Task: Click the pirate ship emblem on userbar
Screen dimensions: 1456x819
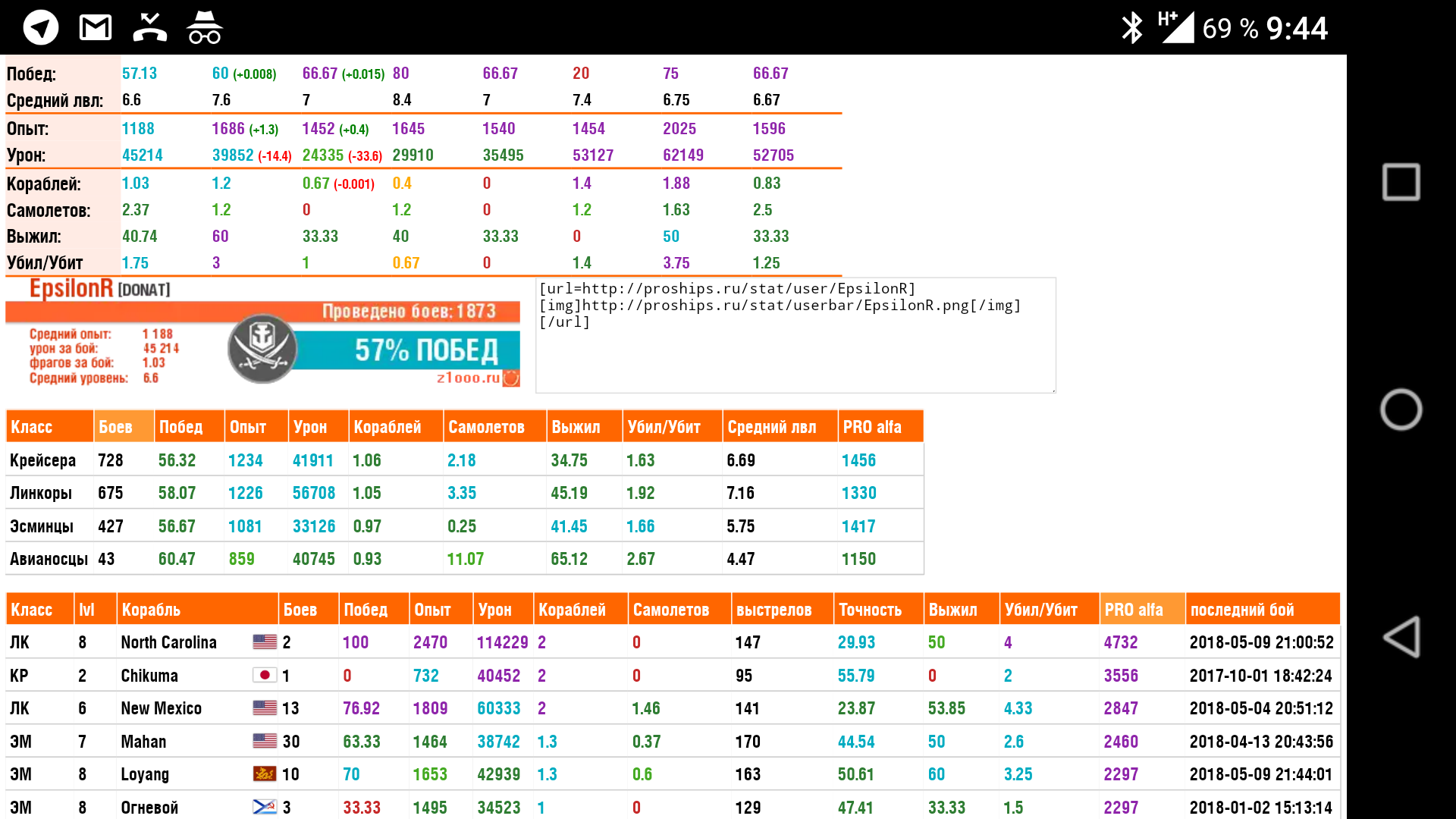Action: point(262,349)
